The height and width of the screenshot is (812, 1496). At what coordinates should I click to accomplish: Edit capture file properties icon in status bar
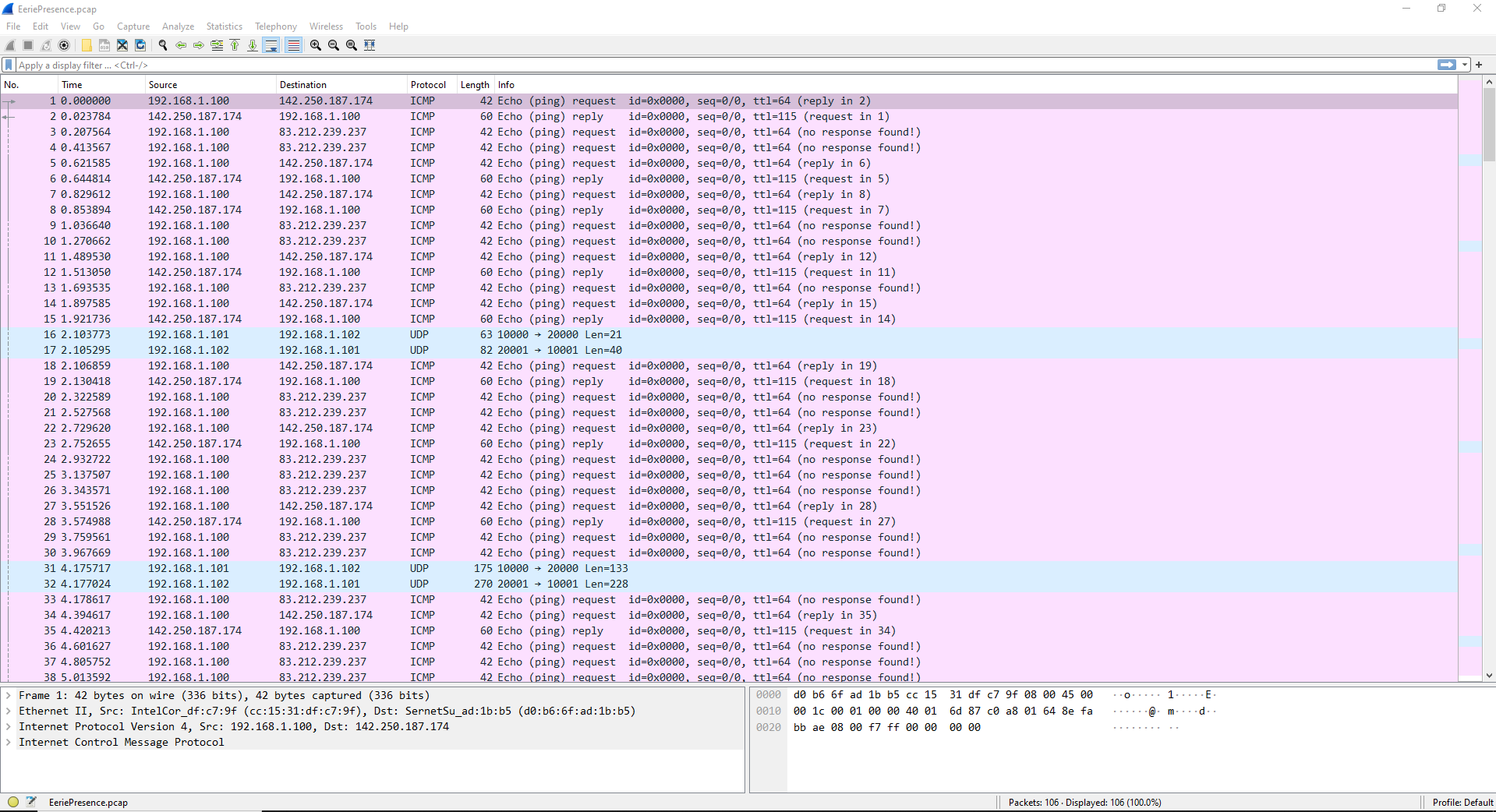coord(31,802)
